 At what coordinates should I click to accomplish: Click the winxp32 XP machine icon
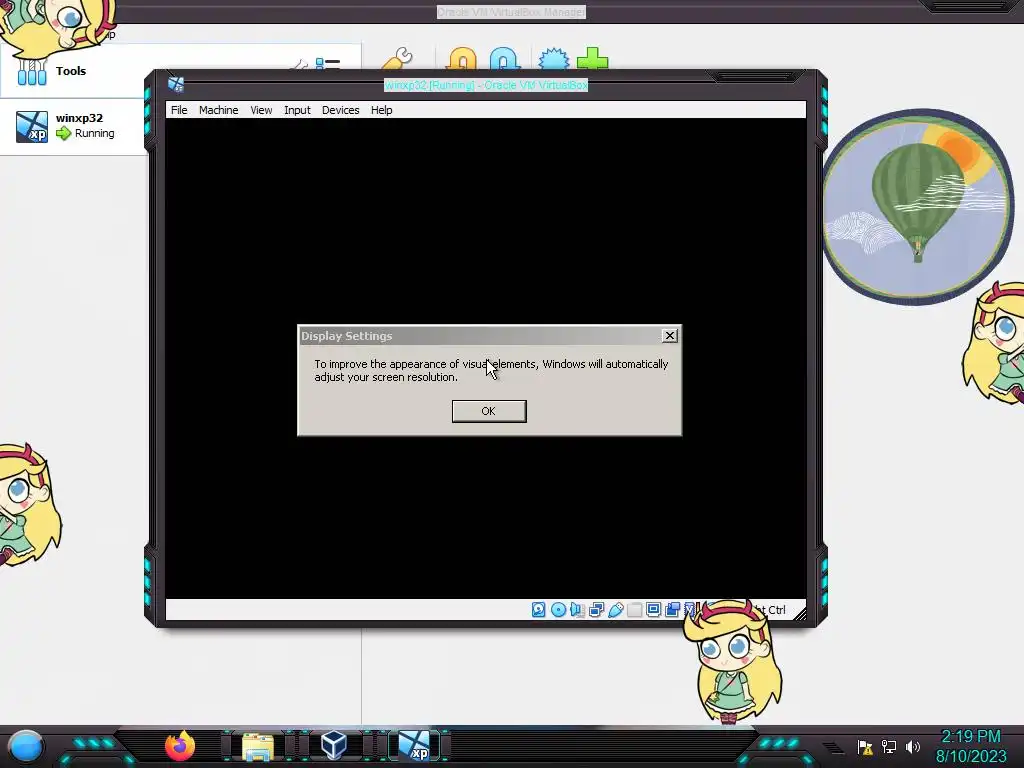tap(31, 126)
